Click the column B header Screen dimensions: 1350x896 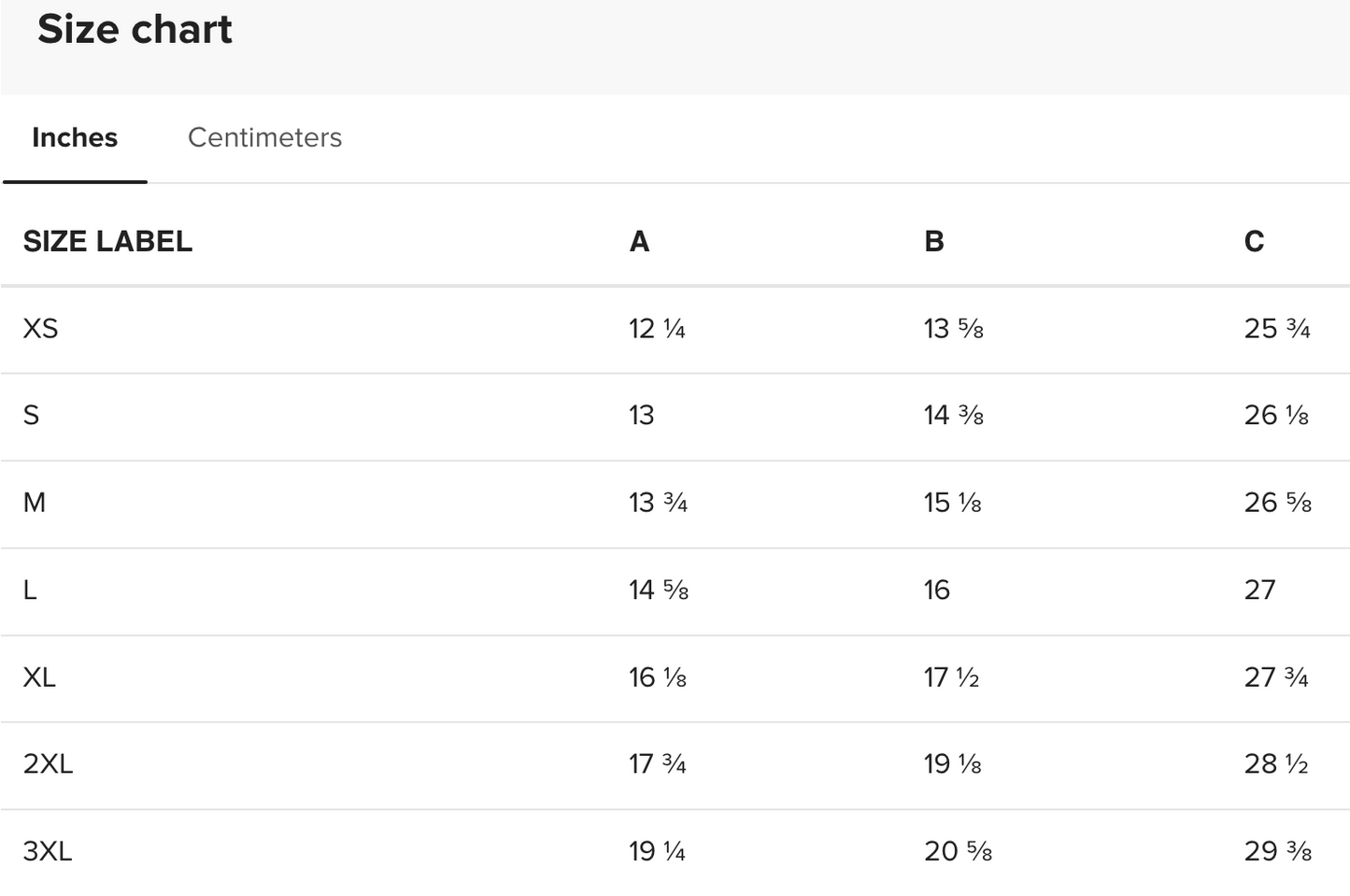934,241
